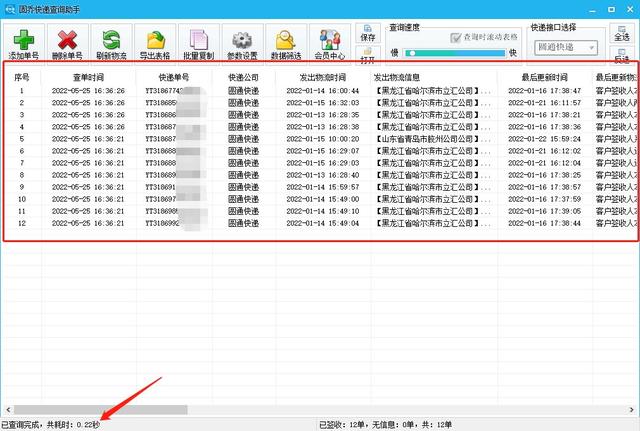640x431 pixels.
Task: Open 参数设置 gear settings icon
Action: (242, 40)
